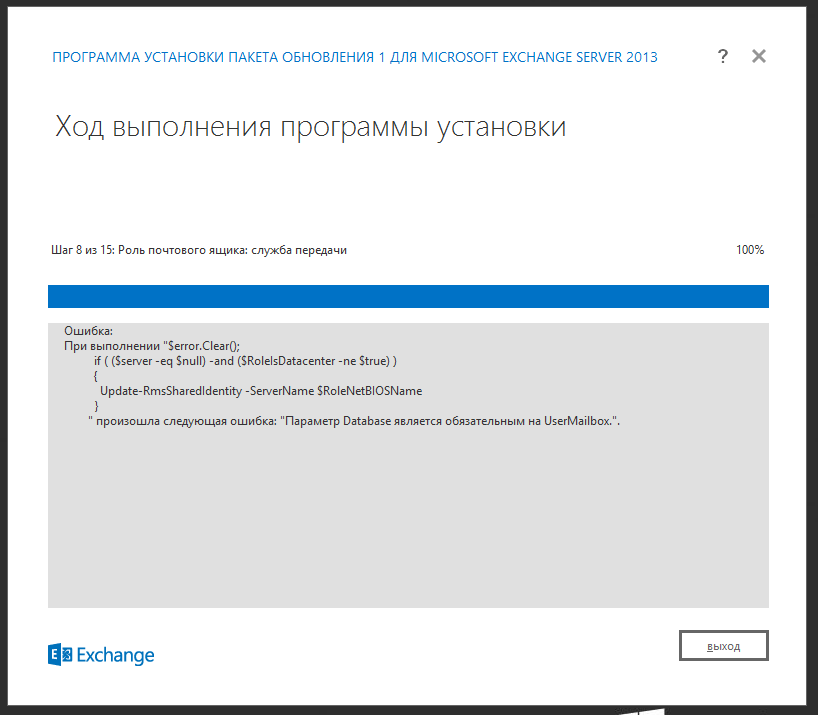This screenshot has width=818, height=715.
Task: Click the blue setup progress bar
Action: pyautogui.click(x=408, y=296)
